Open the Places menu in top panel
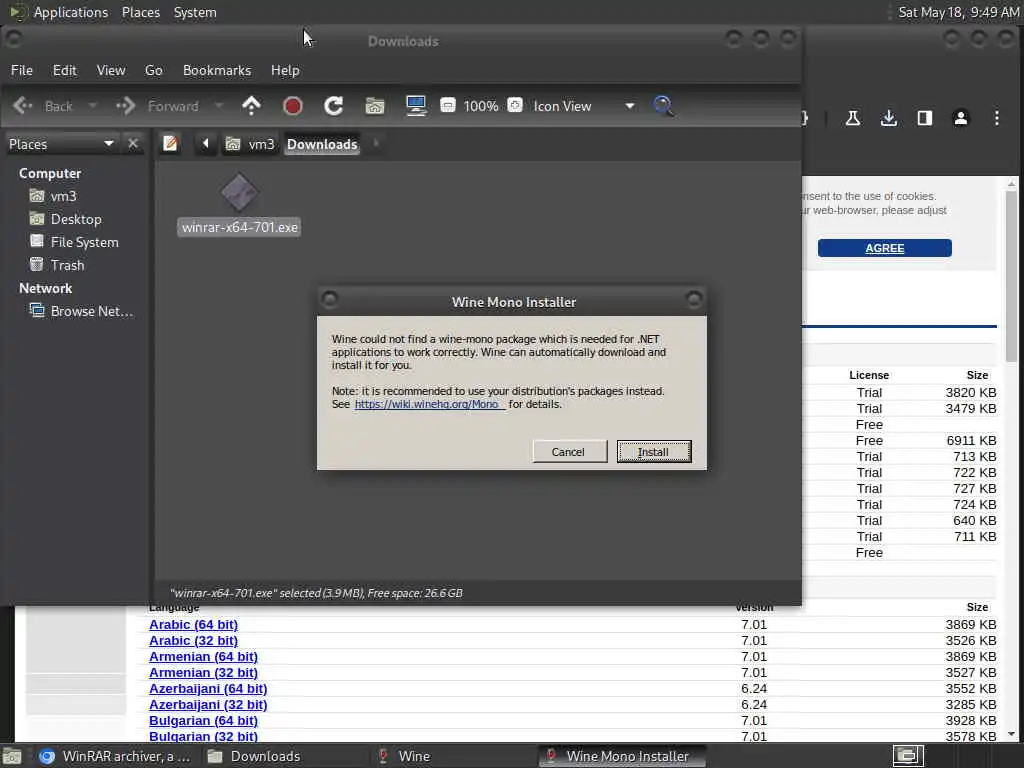Viewport: 1024px width, 768px height. [140, 12]
